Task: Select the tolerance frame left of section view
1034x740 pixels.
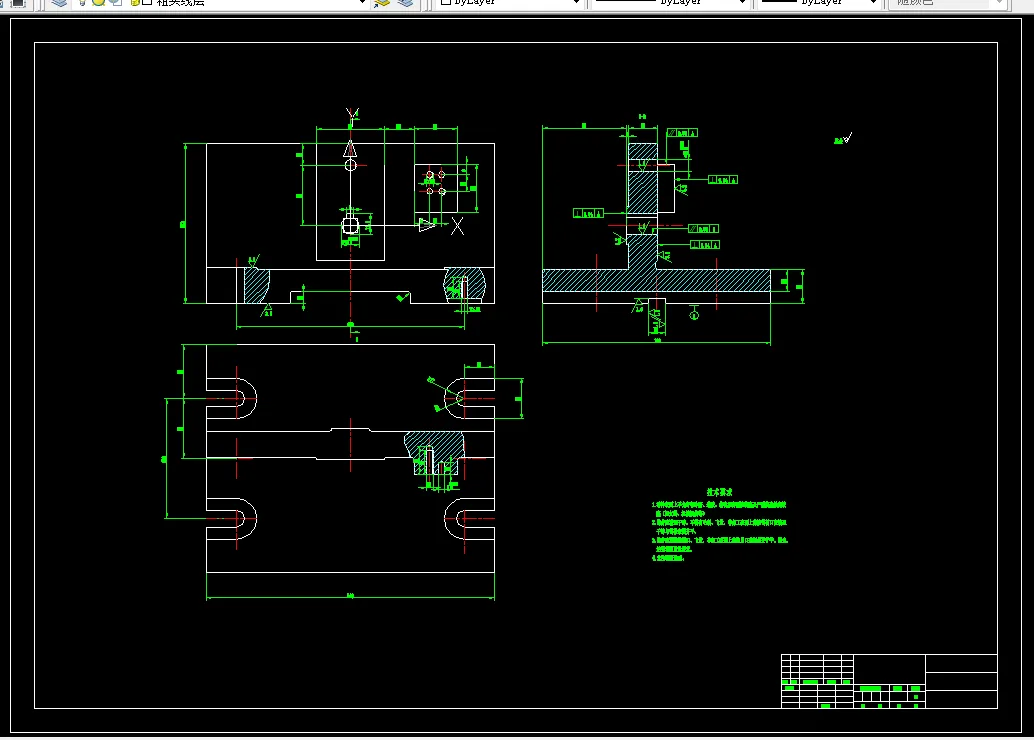Action: pyautogui.click(x=588, y=213)
